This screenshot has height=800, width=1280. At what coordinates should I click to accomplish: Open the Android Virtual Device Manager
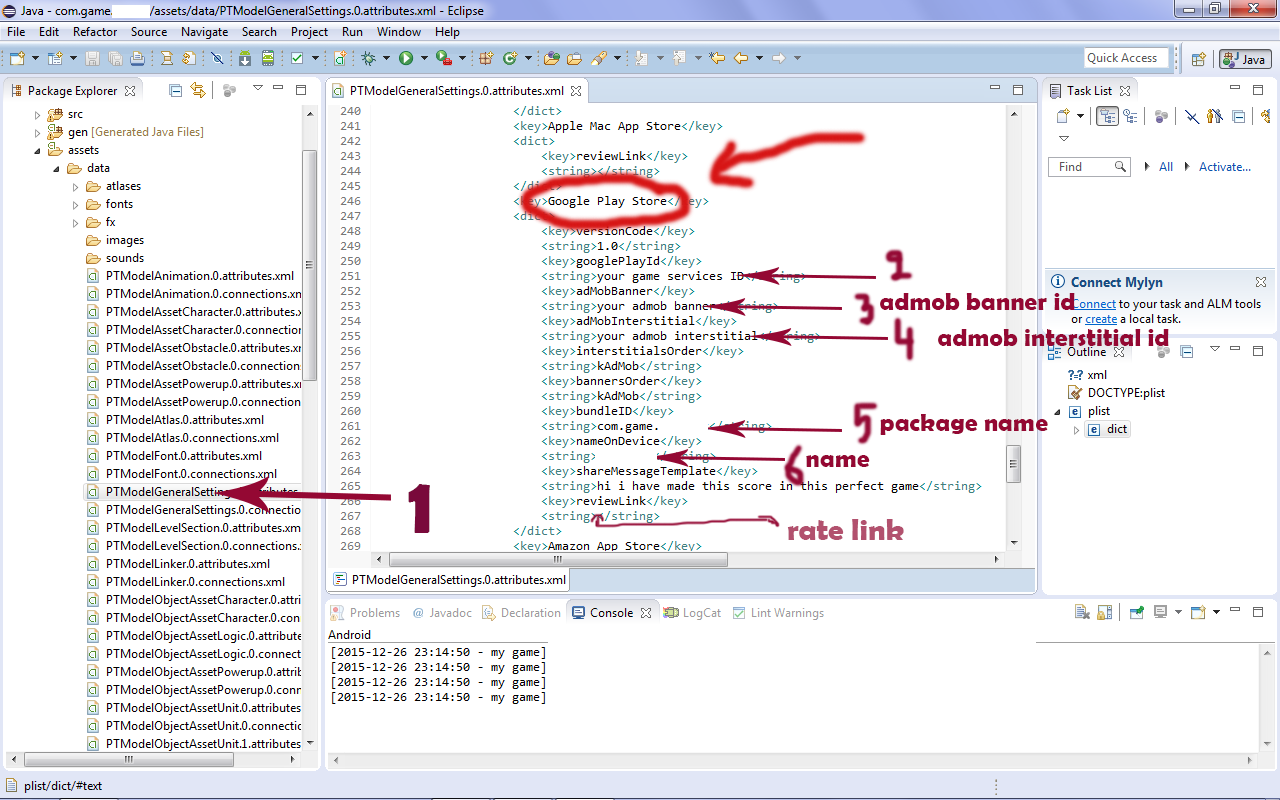[x=268, y=59]
